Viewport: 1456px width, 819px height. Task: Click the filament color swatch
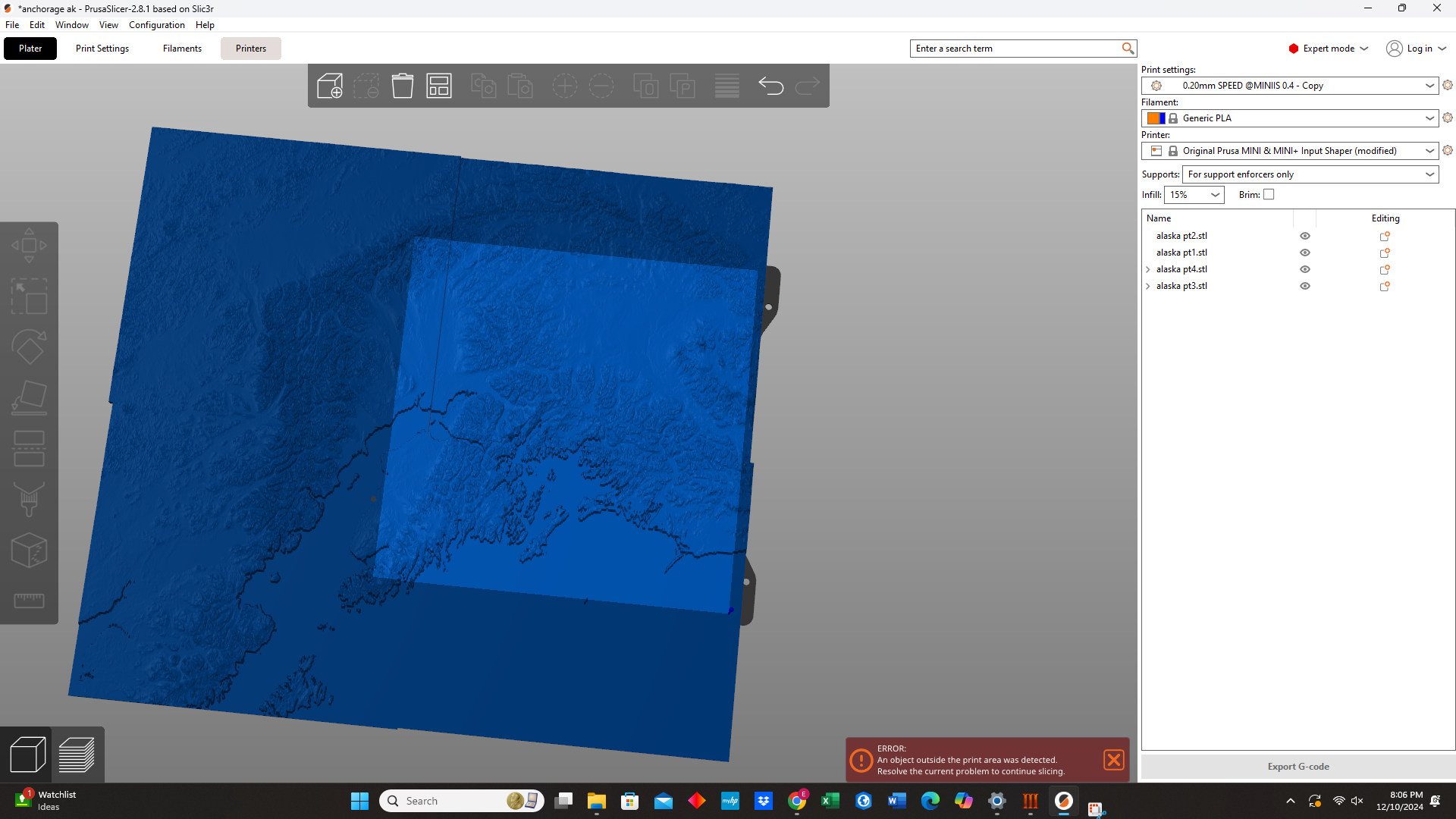[x=1156, y=118]
